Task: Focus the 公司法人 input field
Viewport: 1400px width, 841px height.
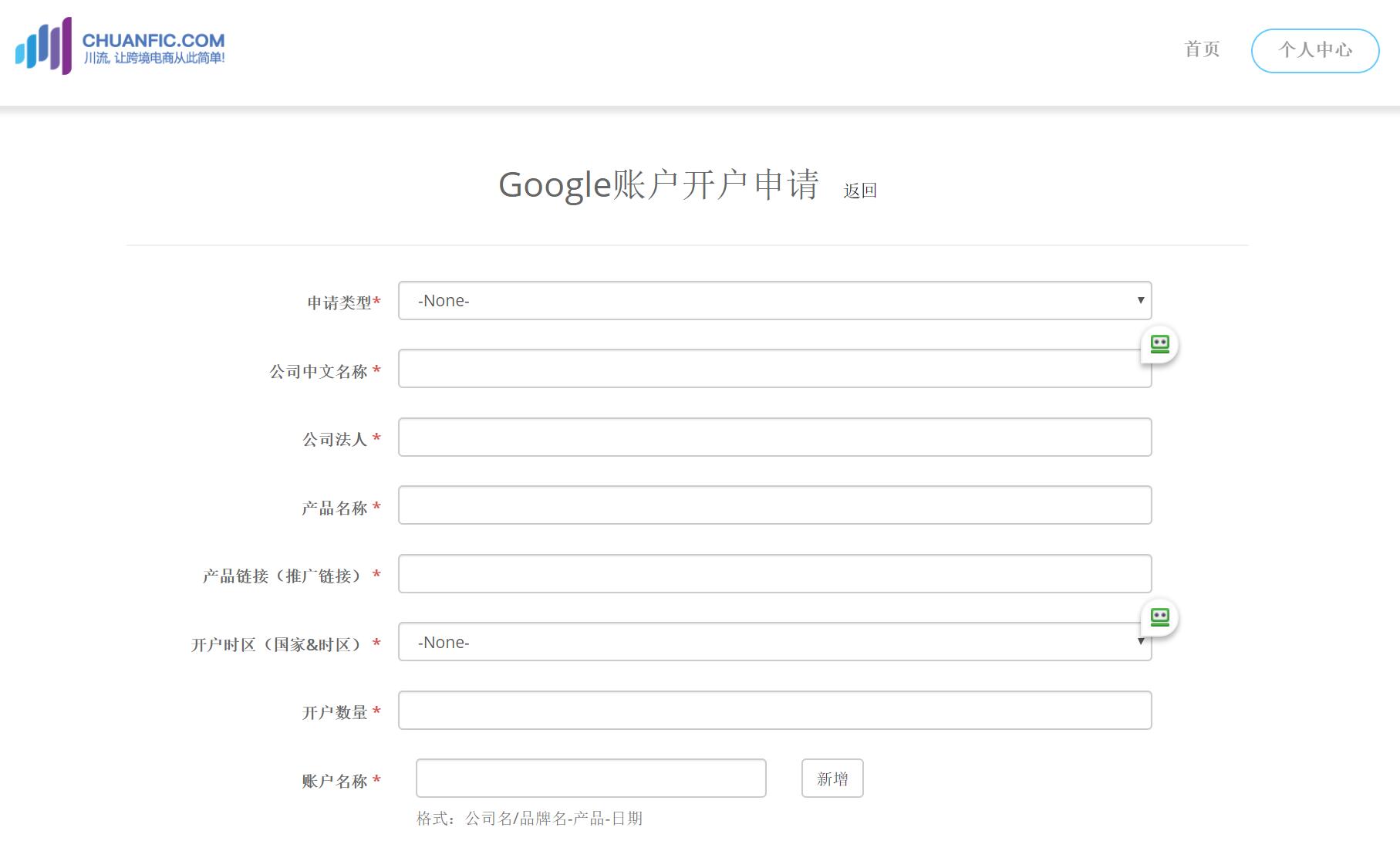Action: tap(774, 437)
